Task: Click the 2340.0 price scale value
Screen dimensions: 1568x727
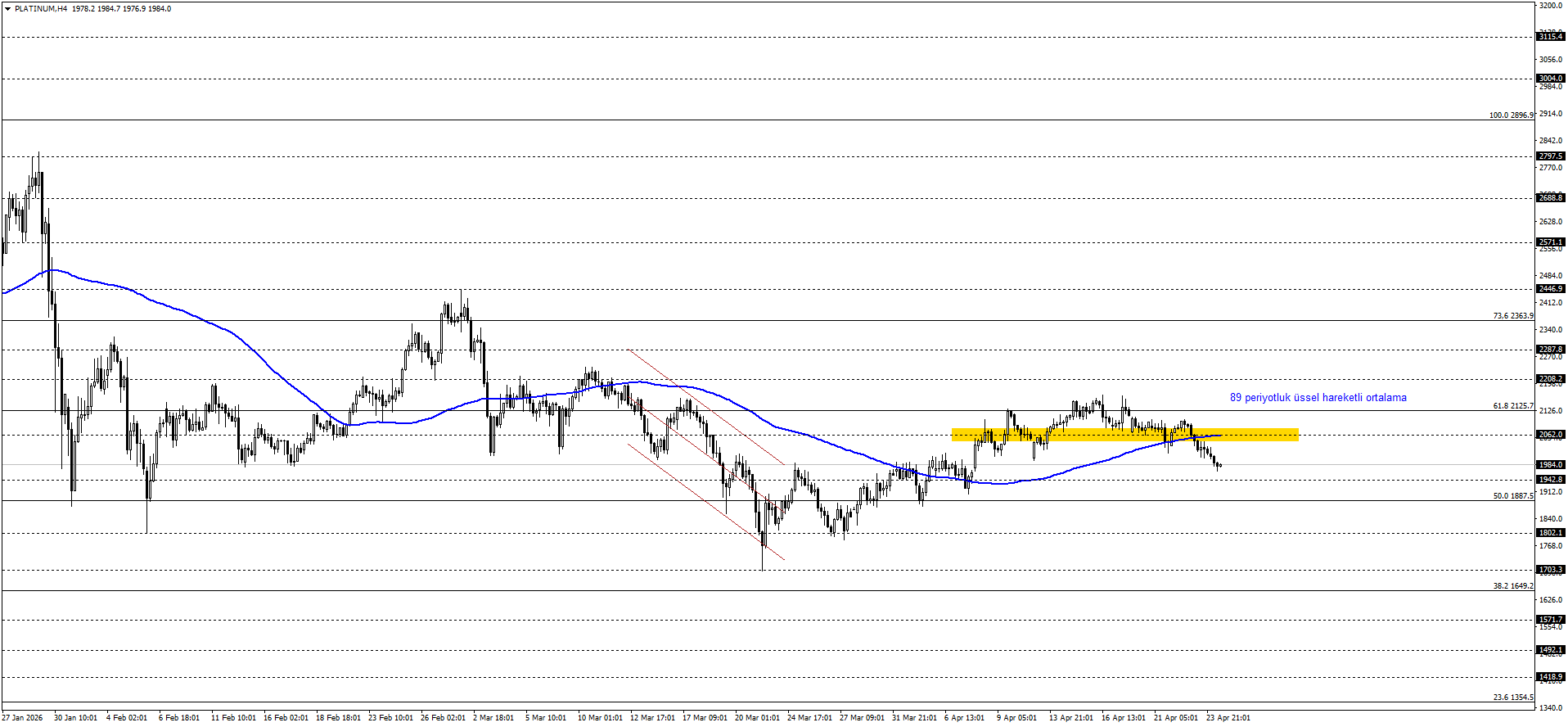Action: 1551,330
